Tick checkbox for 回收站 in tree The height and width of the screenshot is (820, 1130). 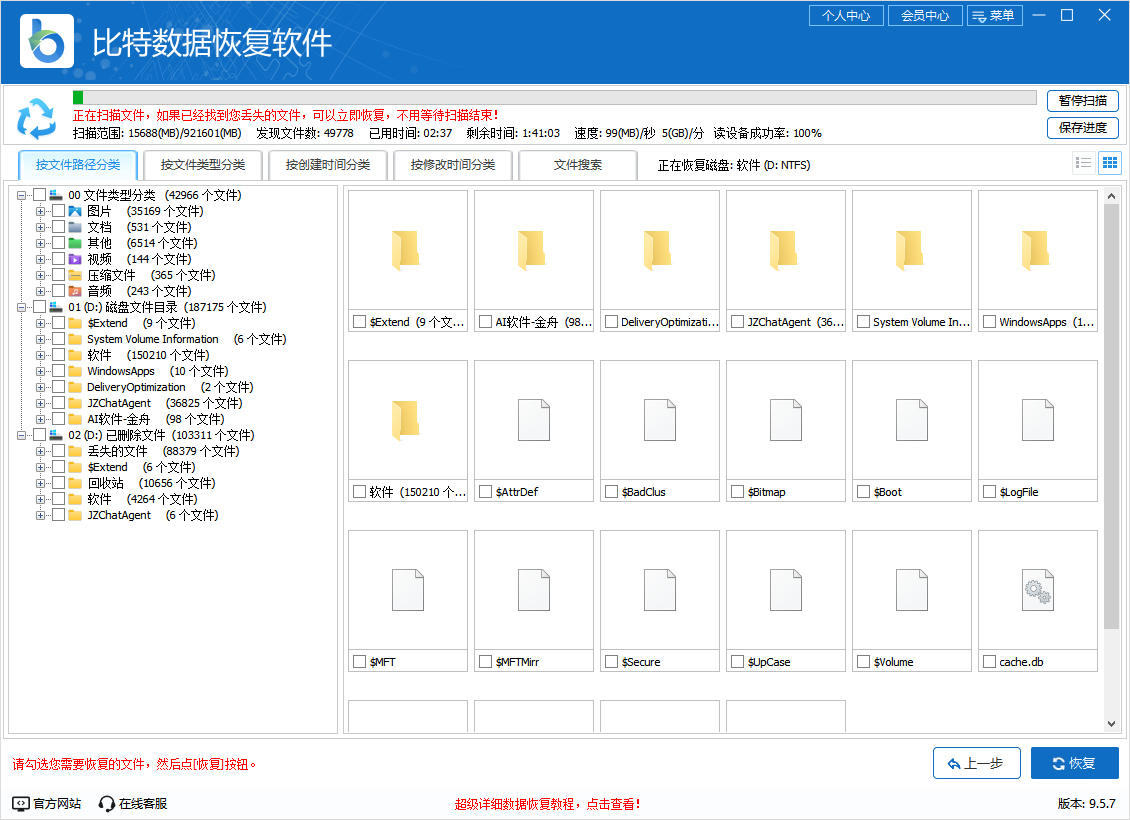[x=58, y=483]
